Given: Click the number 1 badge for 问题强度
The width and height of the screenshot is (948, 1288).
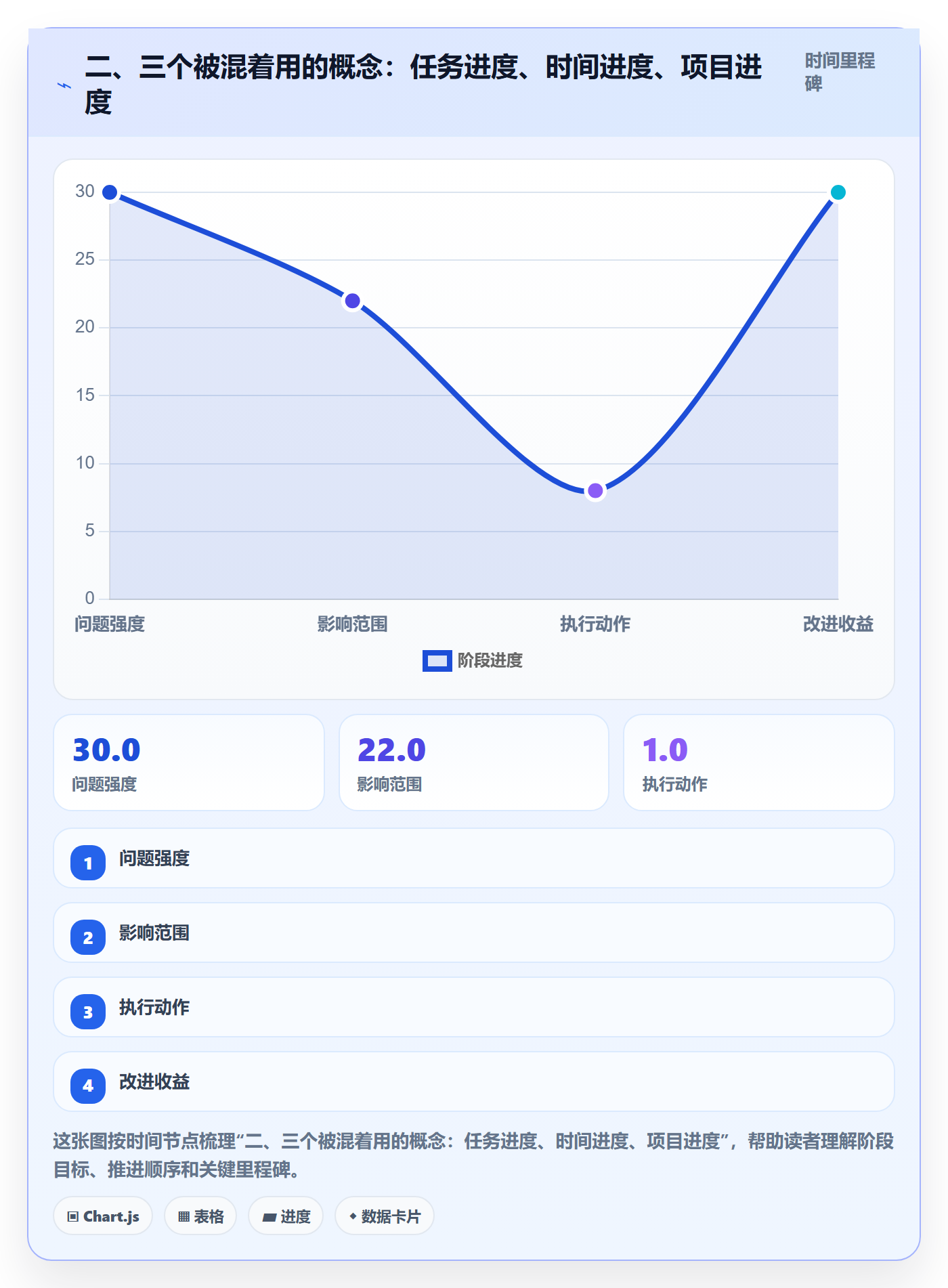Looking at the screenshot, I should (x=88, y=863).
